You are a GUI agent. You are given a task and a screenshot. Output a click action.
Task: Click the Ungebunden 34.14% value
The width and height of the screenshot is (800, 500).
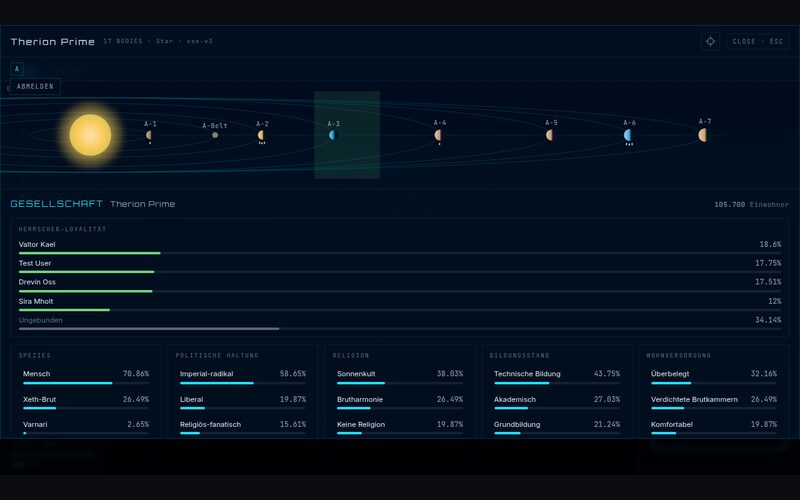pyautogui.click(x=768, y=320)
